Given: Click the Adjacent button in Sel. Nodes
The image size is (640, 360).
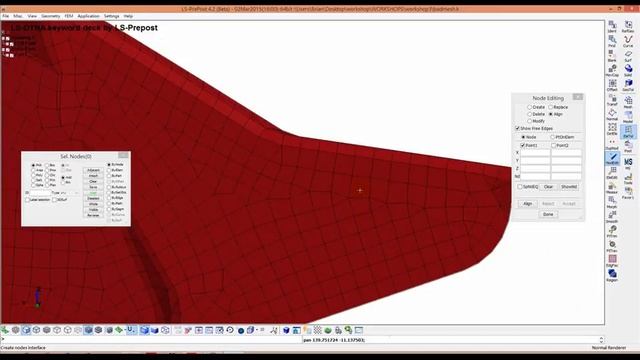Looking at the screenshot, I should [x=93, y=170].
